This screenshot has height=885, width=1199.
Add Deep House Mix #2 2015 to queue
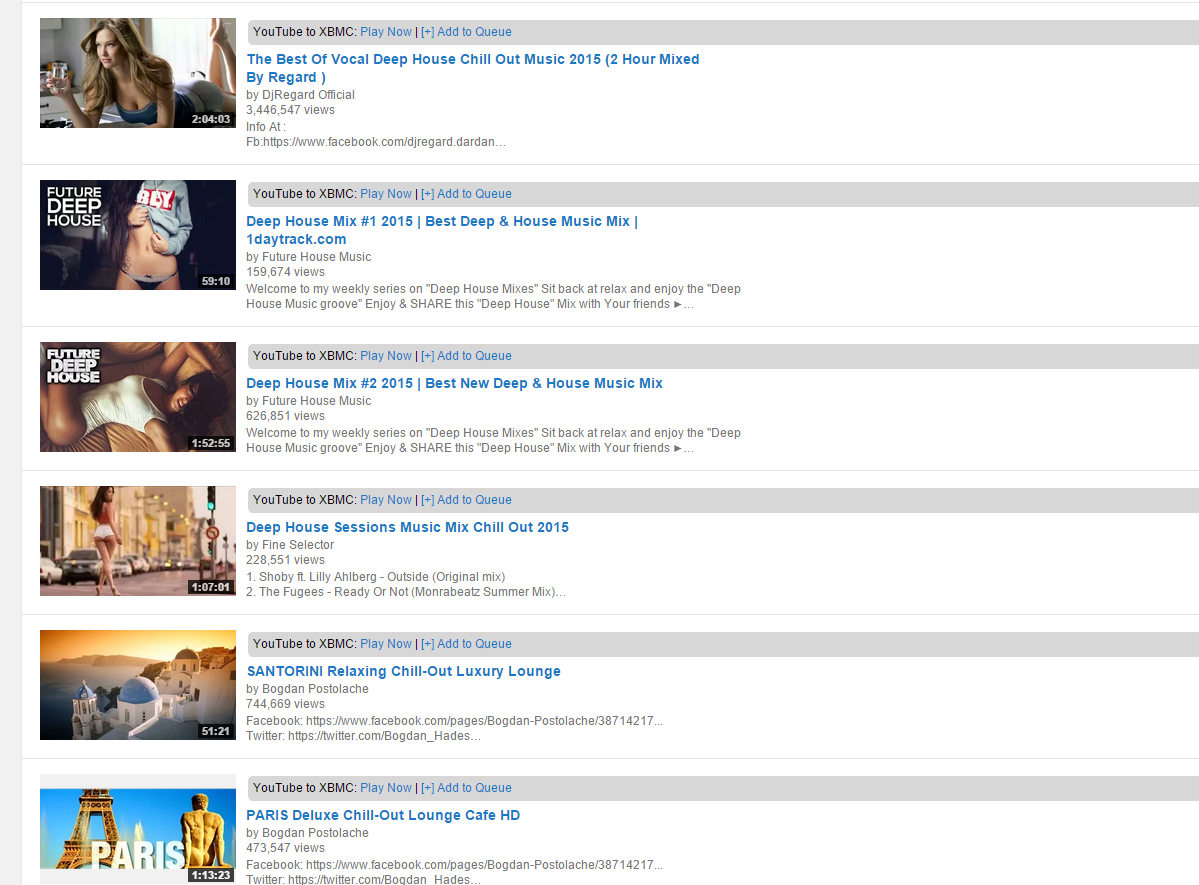[x=466, y=356]
